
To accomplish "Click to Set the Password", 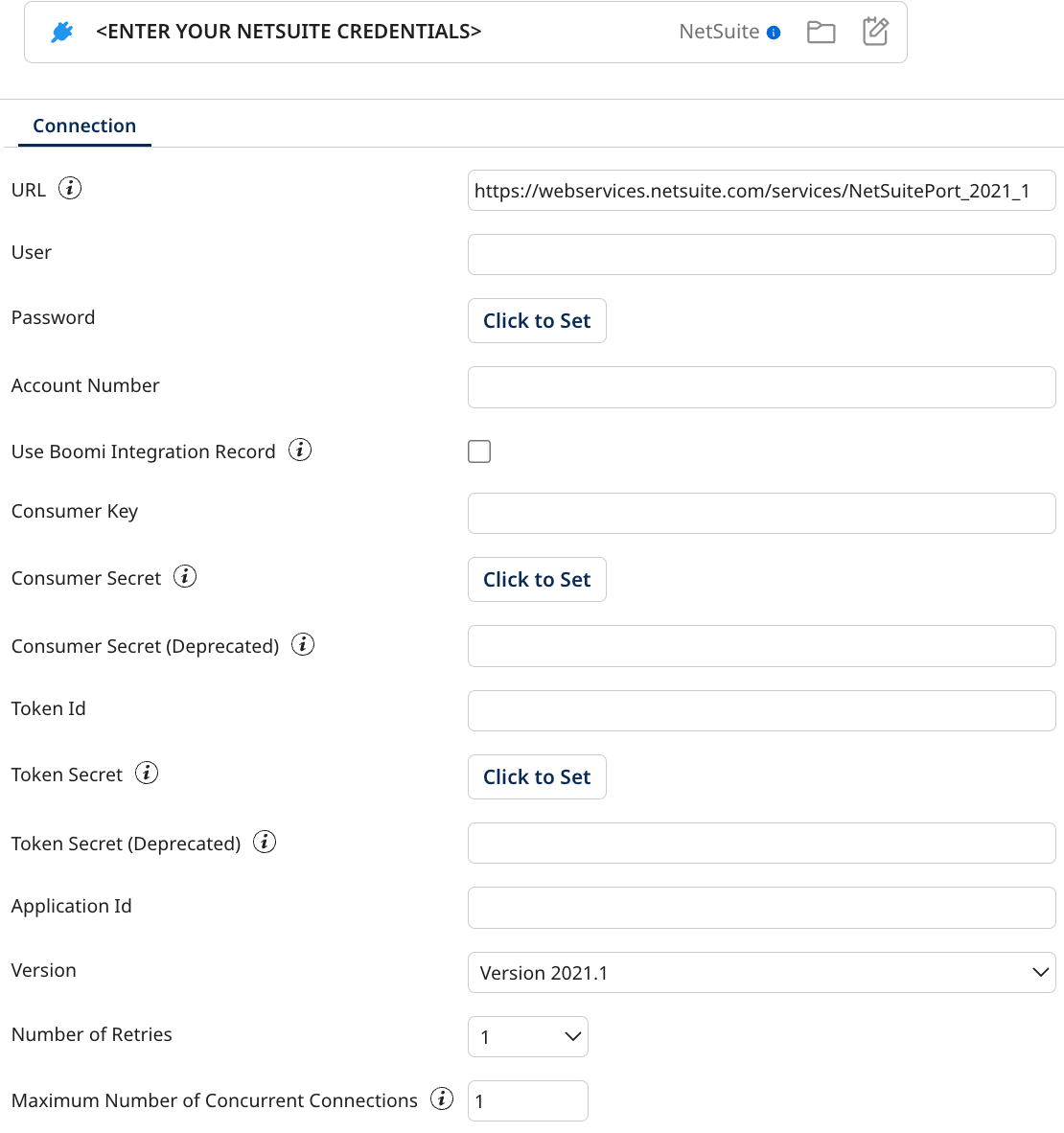I will click(x=536, y=320).
